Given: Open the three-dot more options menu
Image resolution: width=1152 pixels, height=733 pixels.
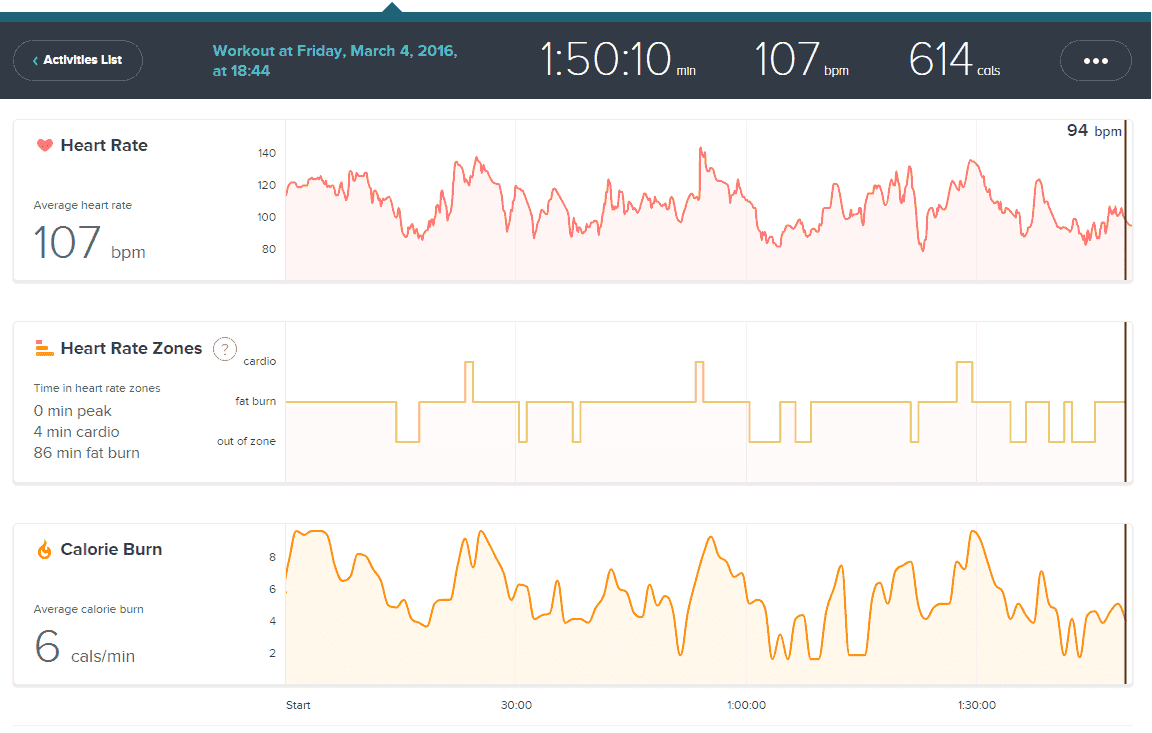Looking at the screenshot, I should (1095, 61).
